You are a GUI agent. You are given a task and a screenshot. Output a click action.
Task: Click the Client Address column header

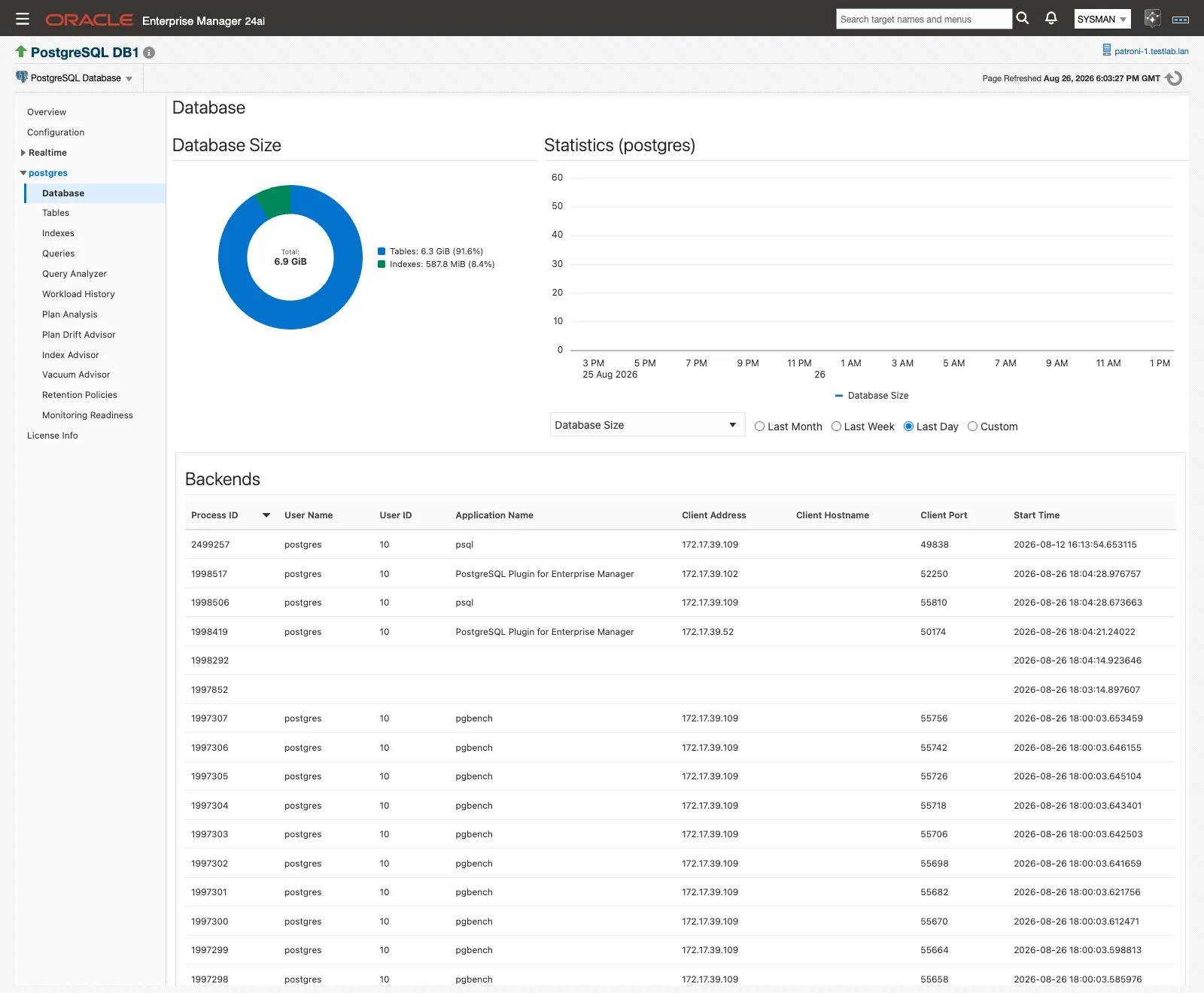tap(714, 515)
